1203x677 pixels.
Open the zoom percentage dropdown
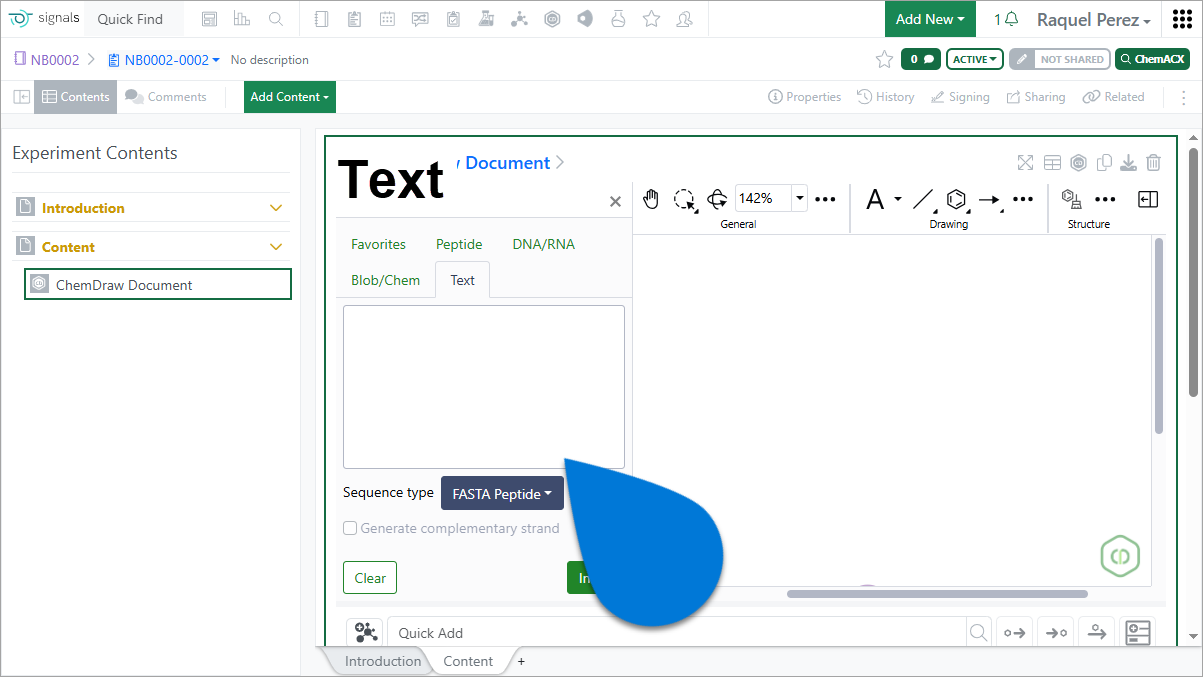coord(800,198)
